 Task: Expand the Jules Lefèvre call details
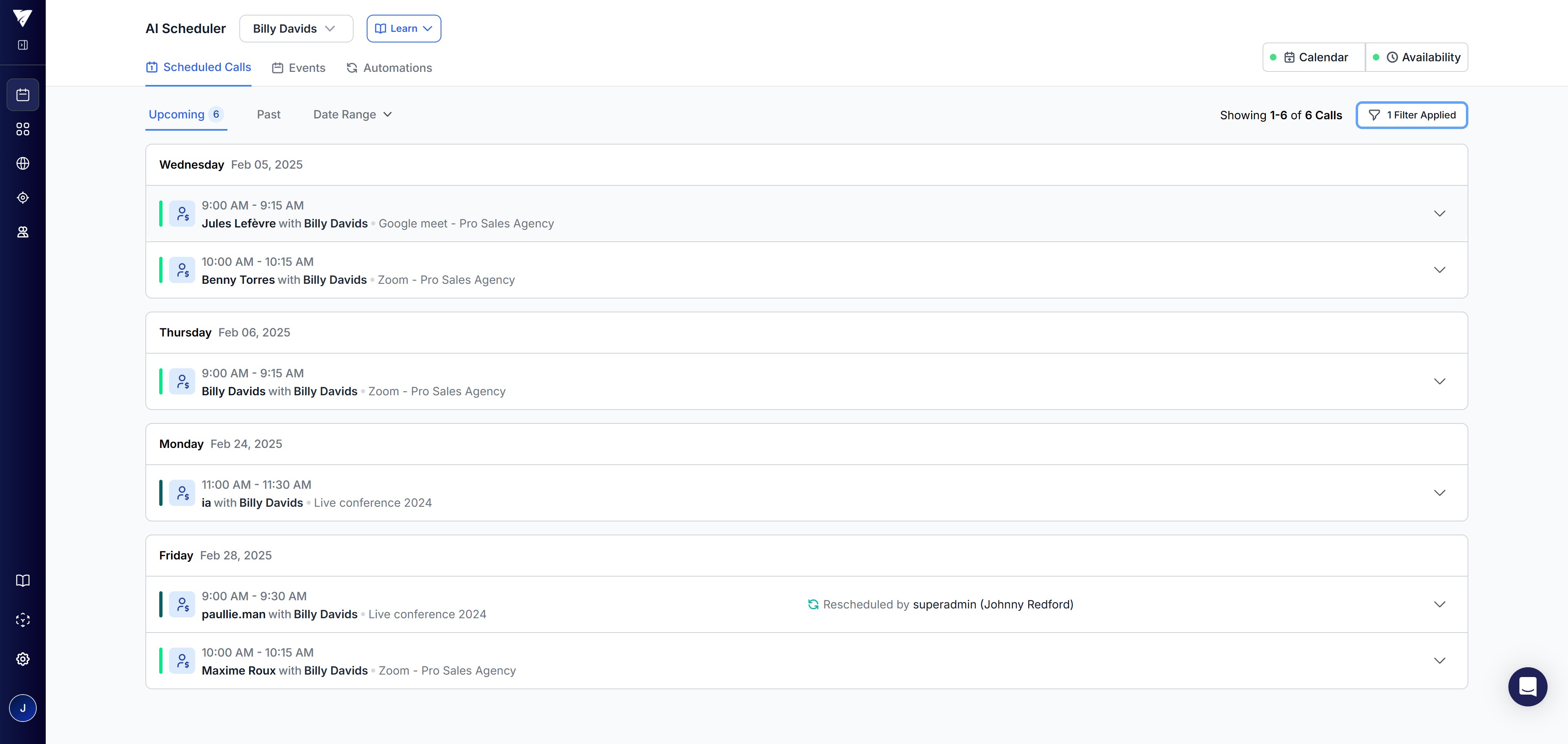1439,214
